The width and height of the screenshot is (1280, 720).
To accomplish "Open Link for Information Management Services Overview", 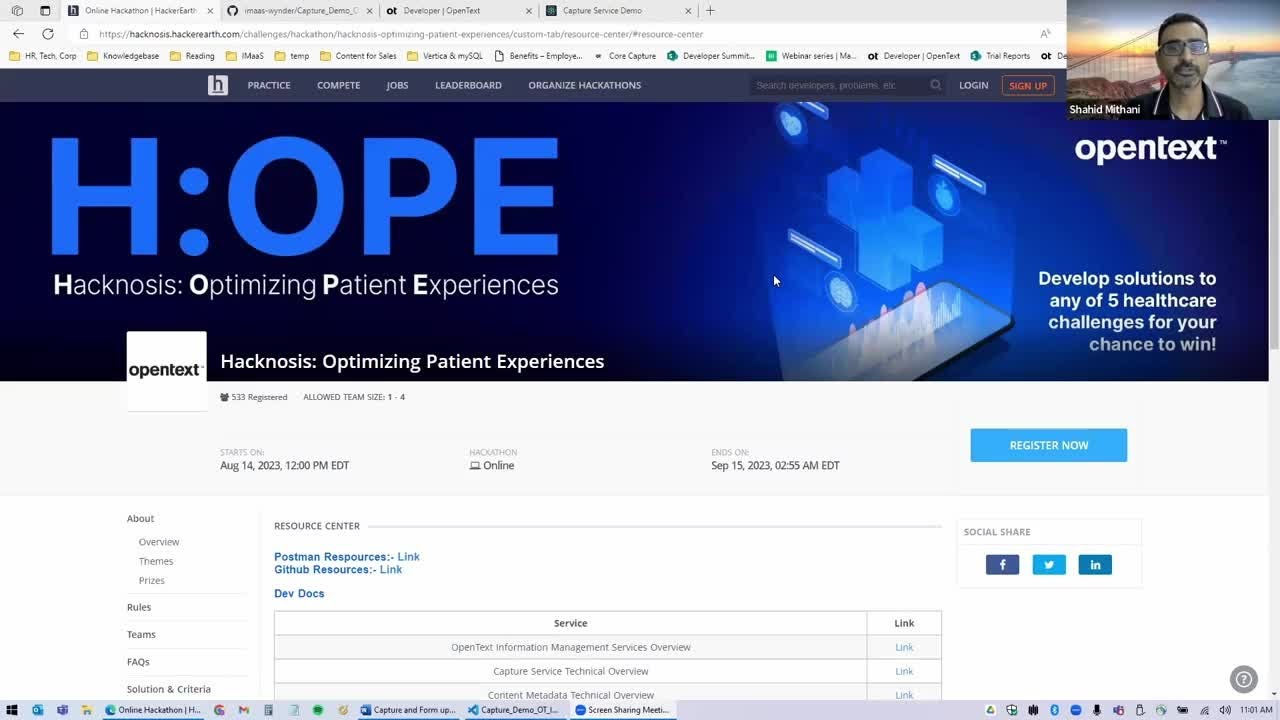I will coord(904,647).
